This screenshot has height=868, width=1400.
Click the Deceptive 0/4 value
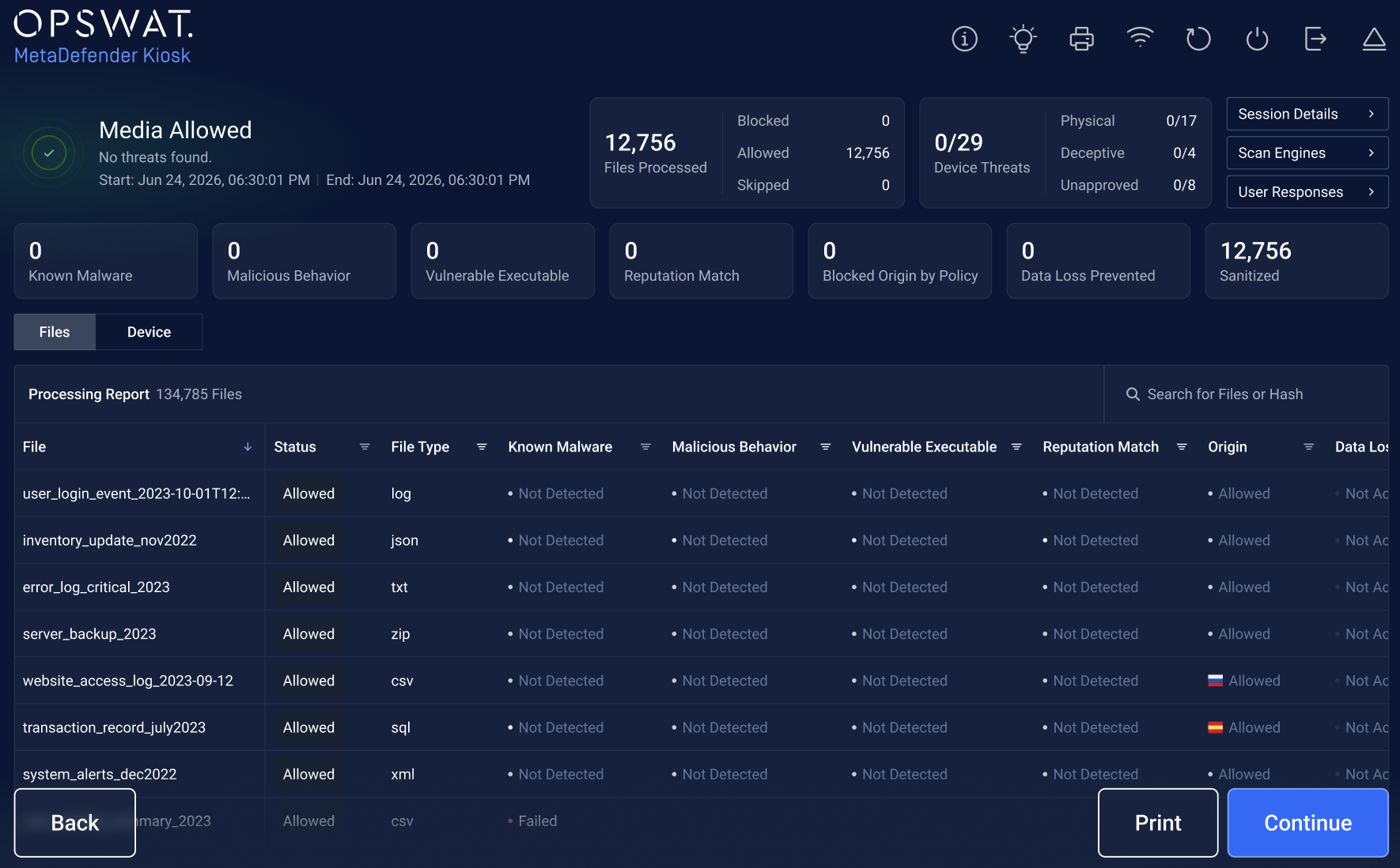(x=1184, y=153)
